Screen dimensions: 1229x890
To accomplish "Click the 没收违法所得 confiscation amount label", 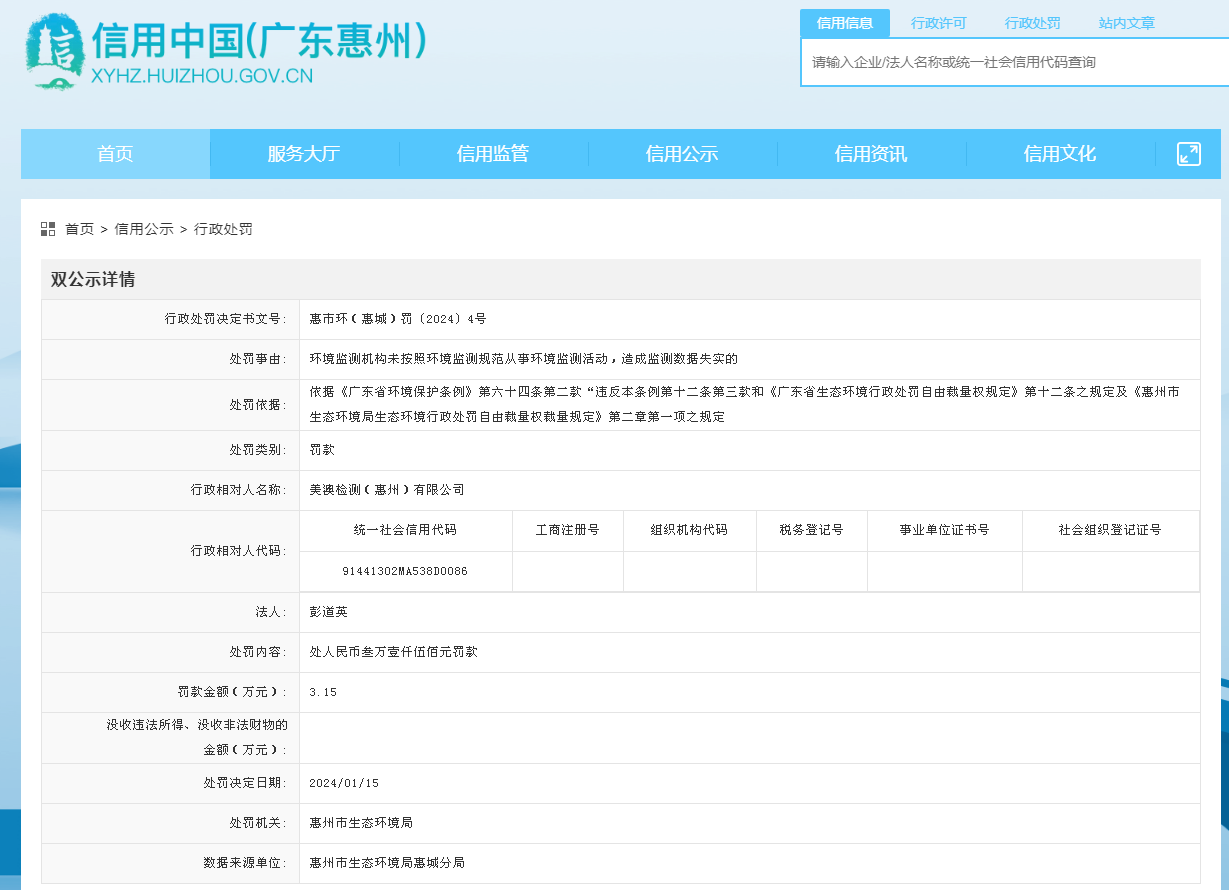I will coord(197,737).
